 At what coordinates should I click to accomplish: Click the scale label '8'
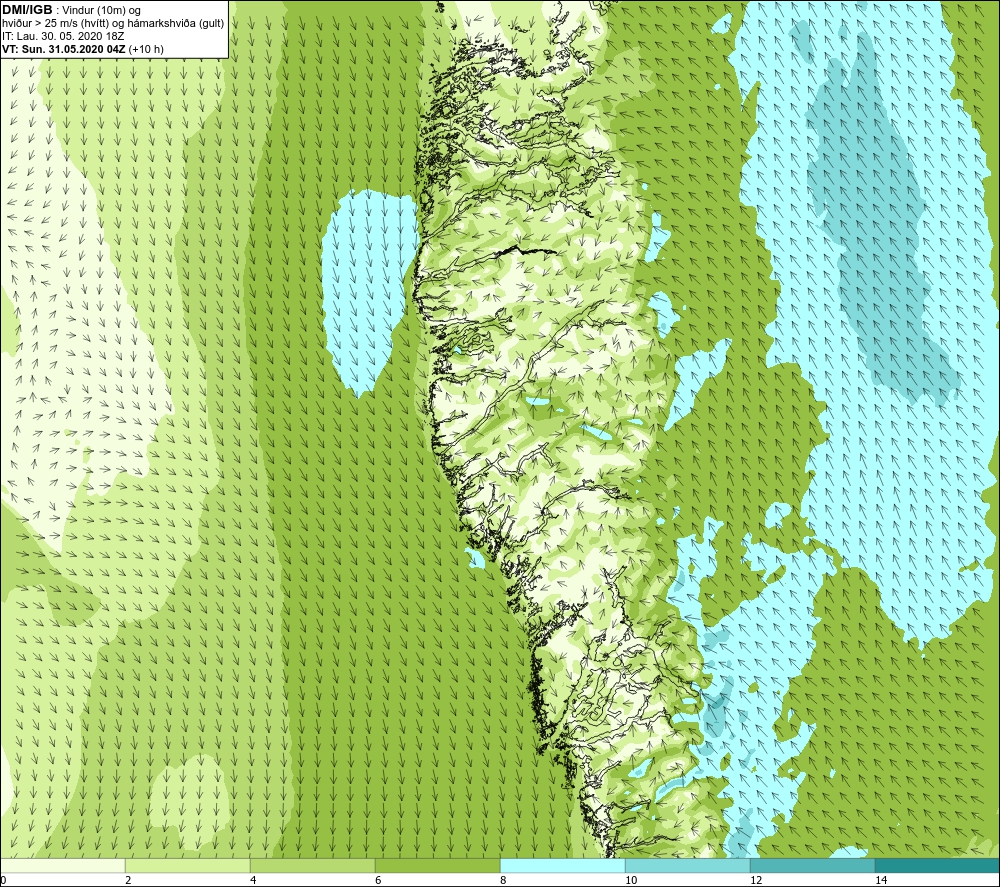point(503,880)
